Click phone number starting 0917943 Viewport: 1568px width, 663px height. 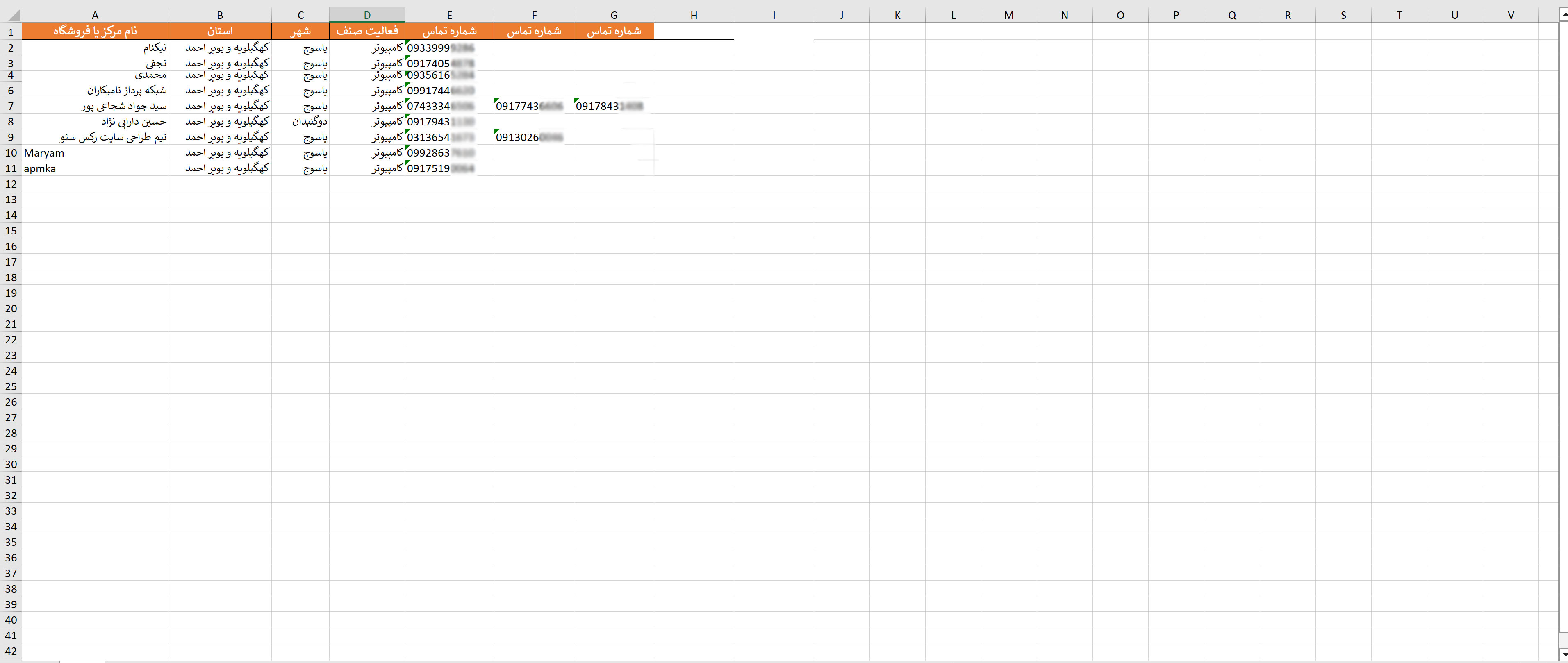[449, 122]
